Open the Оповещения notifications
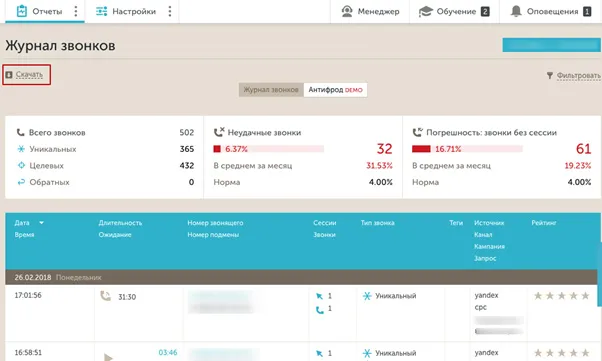Viewport: 602px width, 361px height. tap(551, 11)
